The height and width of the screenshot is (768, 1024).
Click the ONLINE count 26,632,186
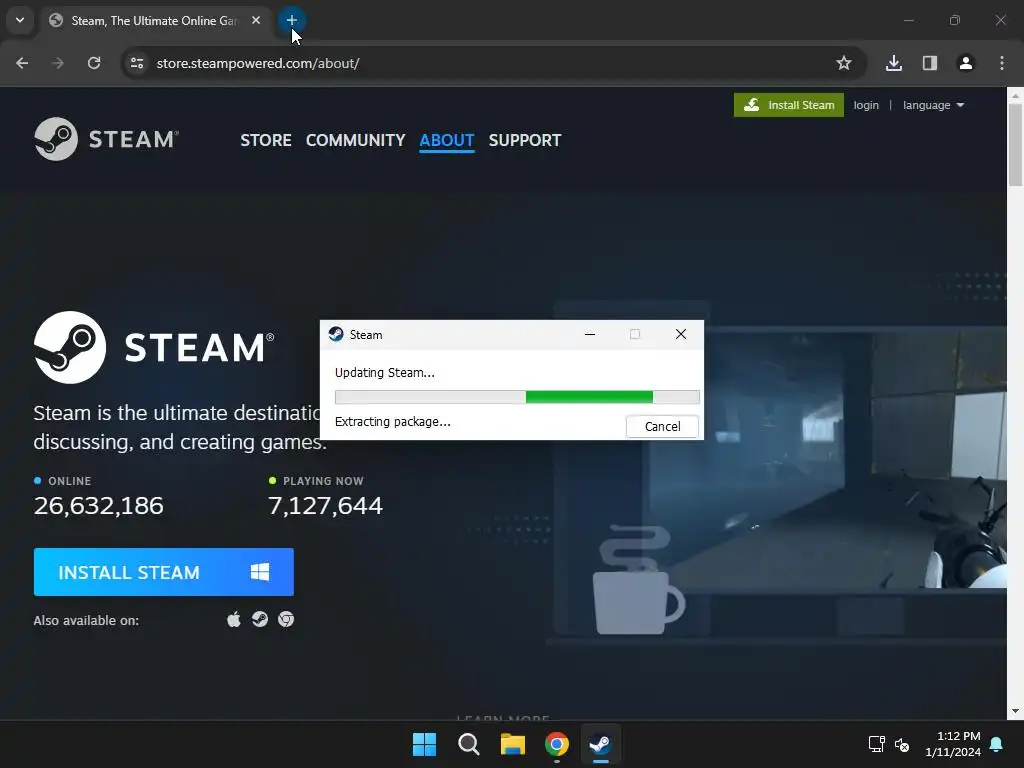point(99,505)
